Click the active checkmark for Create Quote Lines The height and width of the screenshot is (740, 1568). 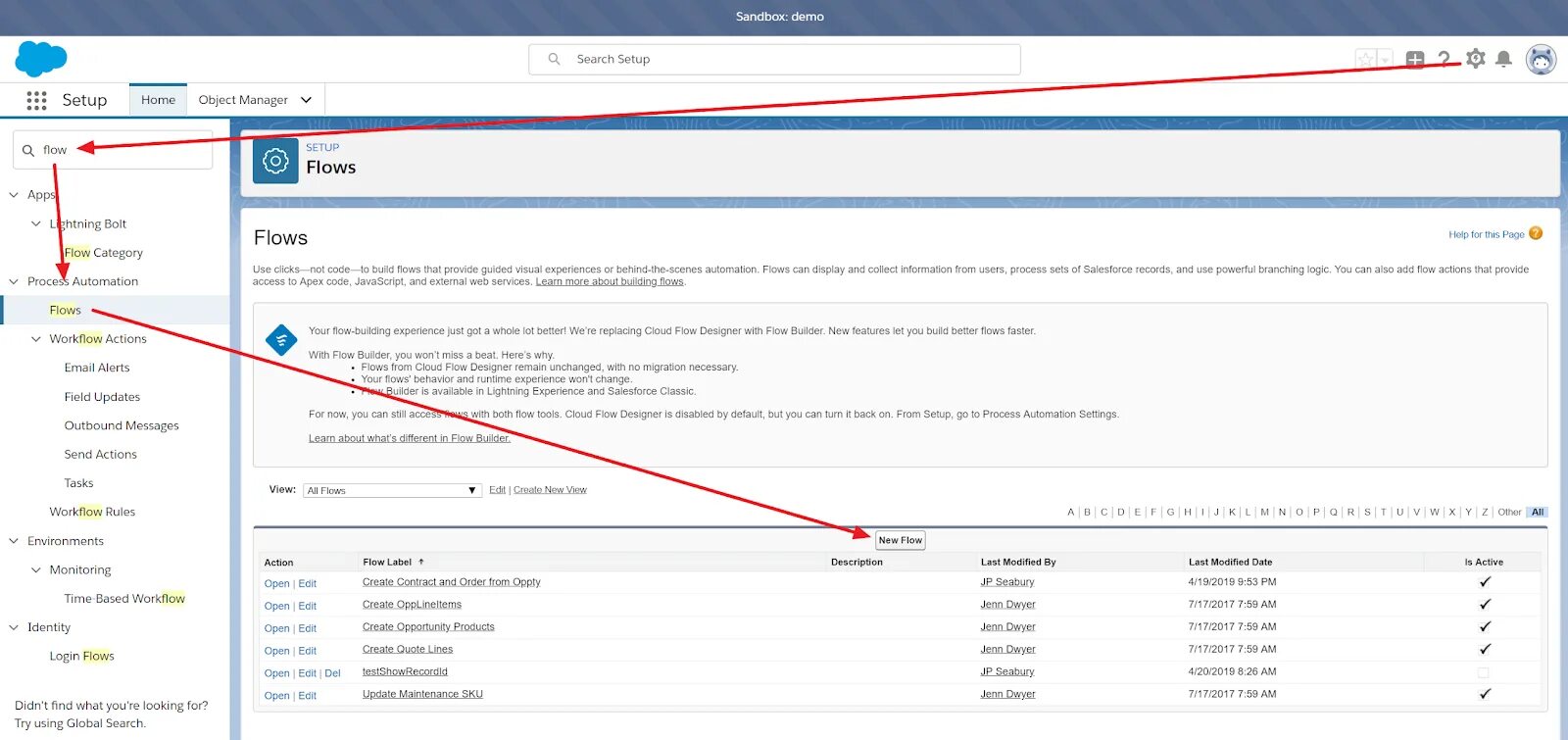click(1485, 649)
